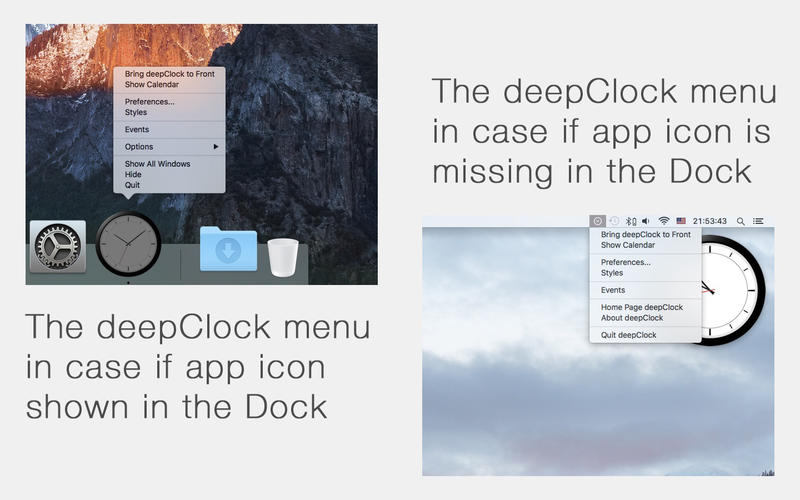
Task: Bring deepClock to Front from menu bar menu
Action: coord(645,235)
